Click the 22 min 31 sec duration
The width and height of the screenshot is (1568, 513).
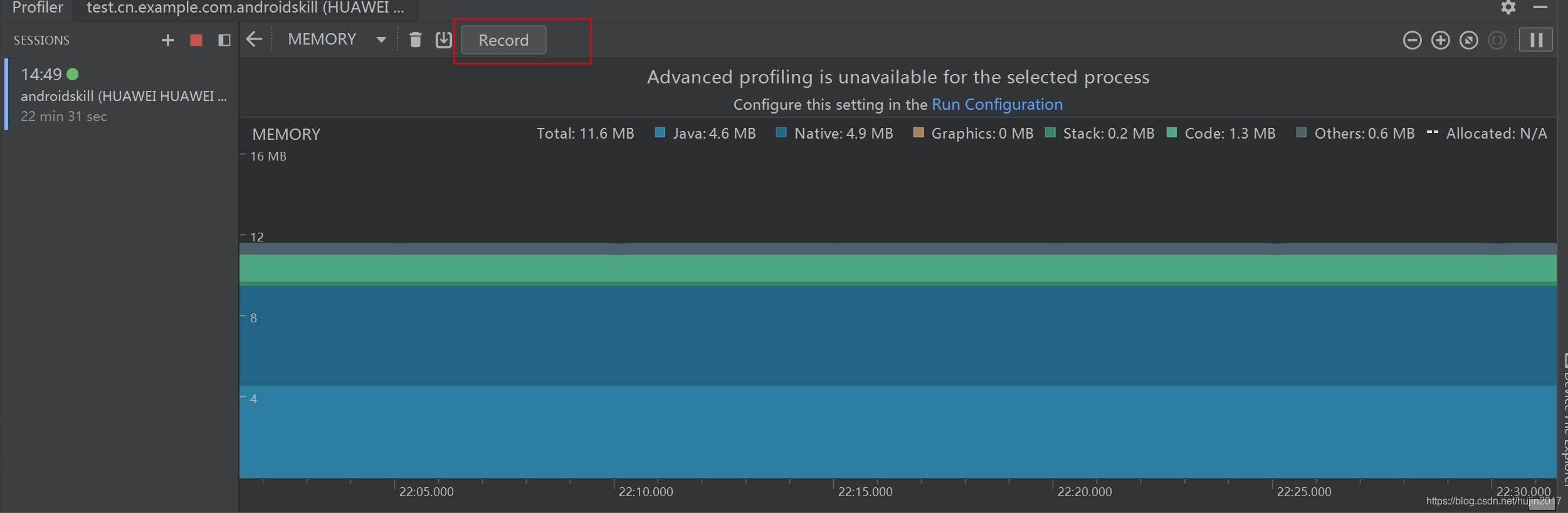[64, 117]
